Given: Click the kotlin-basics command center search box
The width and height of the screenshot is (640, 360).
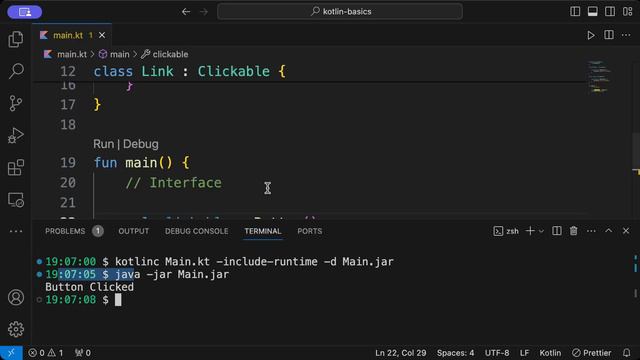Looking at the screenshot, I should click(x=340, y=11).
